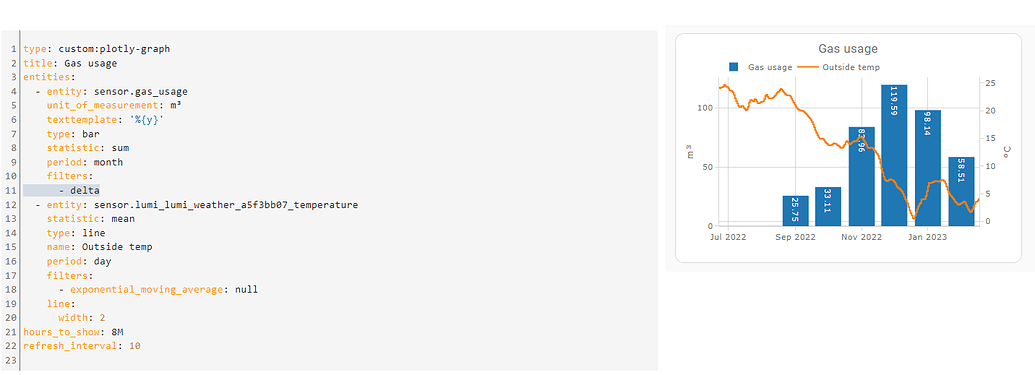Select the 119.59 bar in the chart
This screenshot has height=375, width=1035.
[x=894, y=155]
